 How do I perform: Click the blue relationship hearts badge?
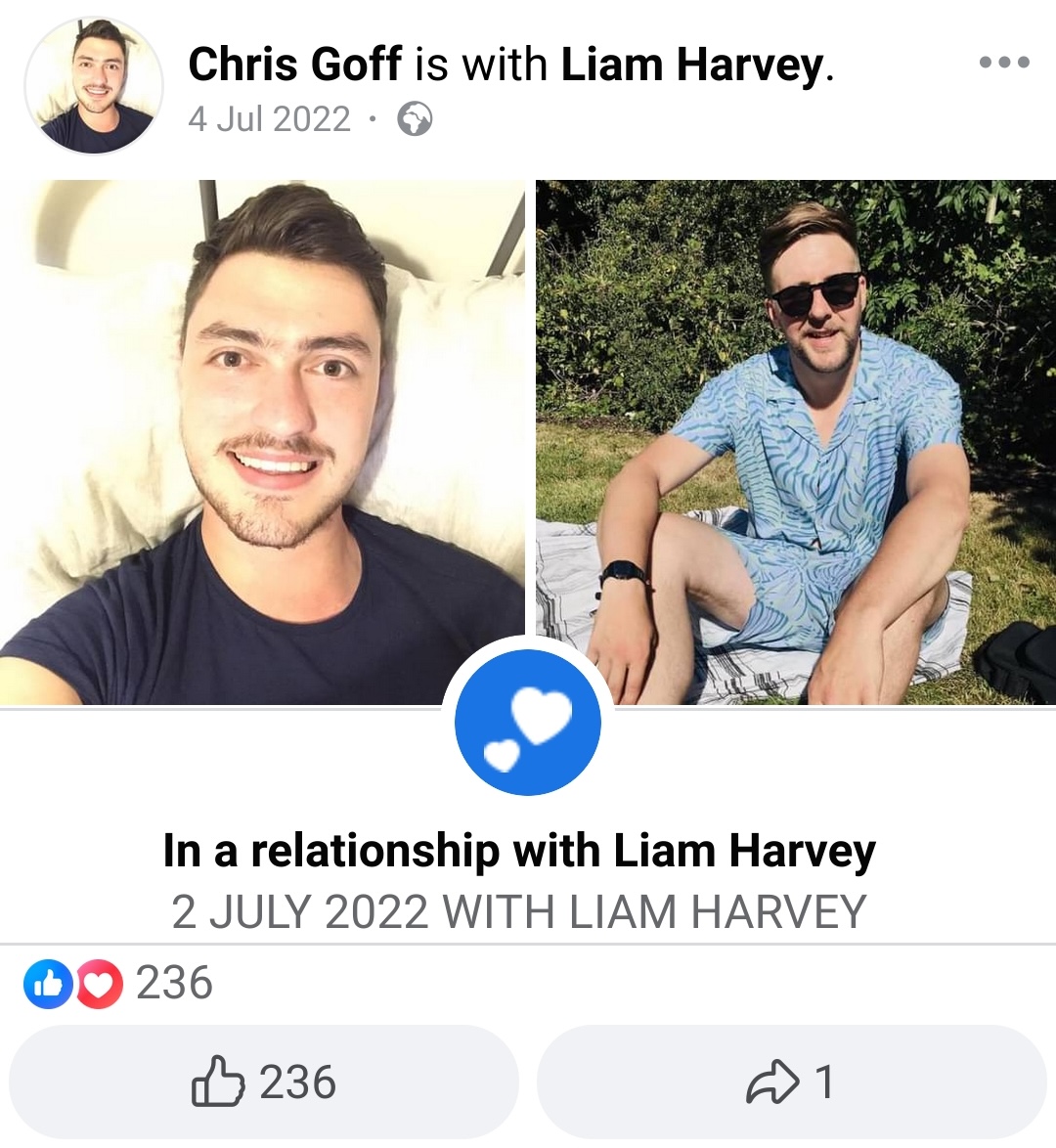[x=528, y=722]
